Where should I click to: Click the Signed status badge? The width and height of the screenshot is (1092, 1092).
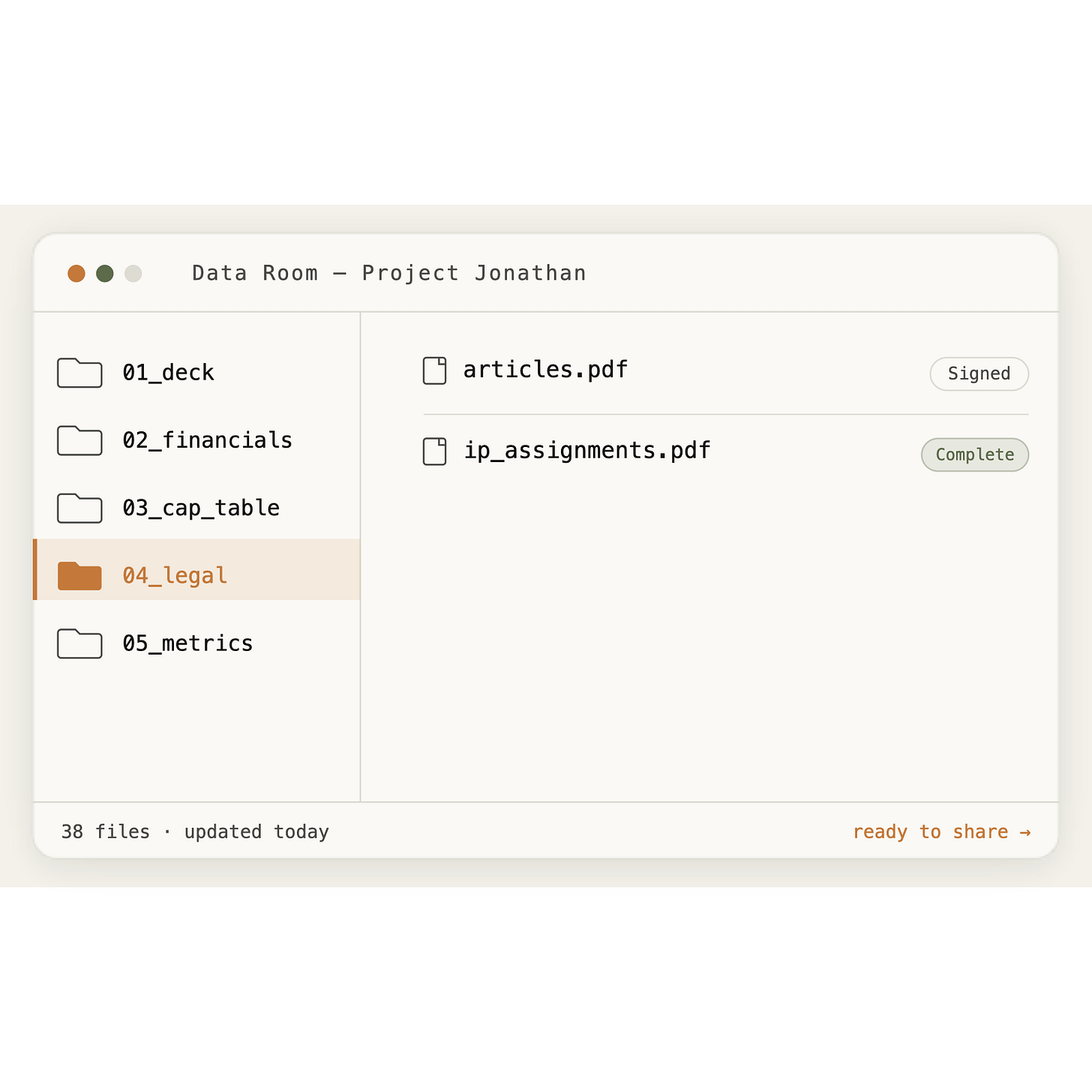coord(979,373)
